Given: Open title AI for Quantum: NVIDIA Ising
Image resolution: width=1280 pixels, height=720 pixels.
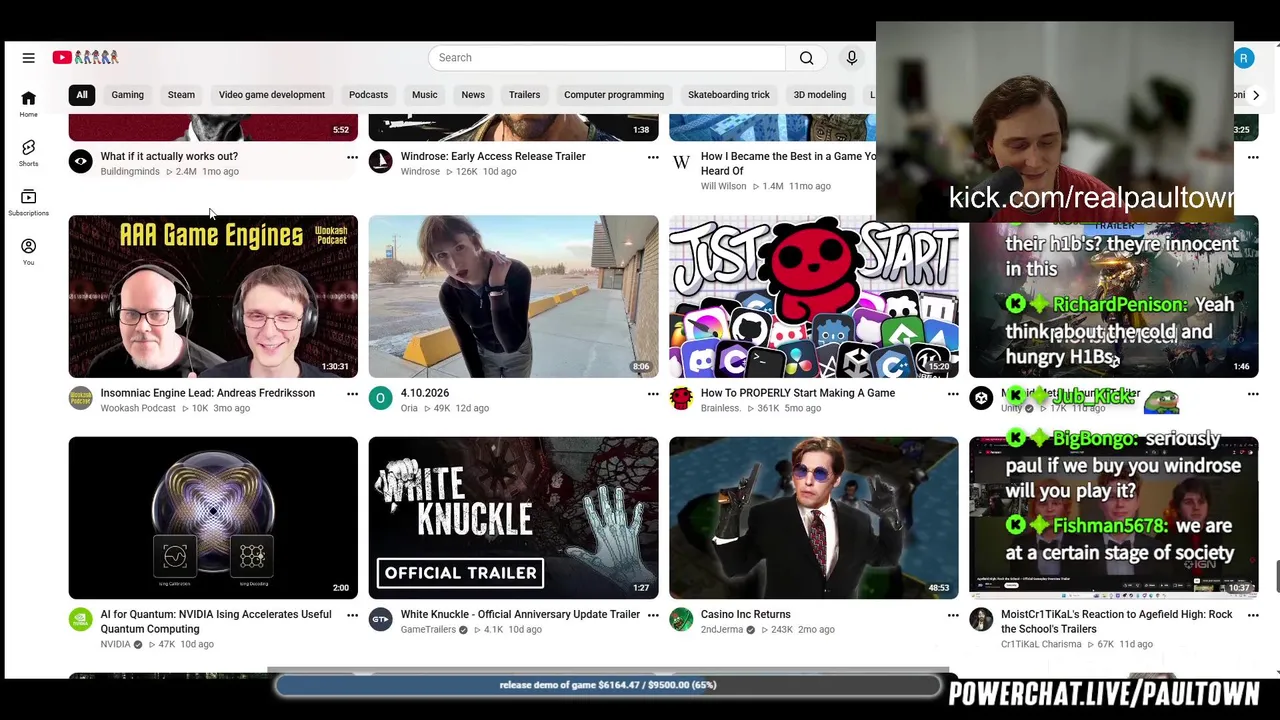Looking at the screenshot, I should click(216, 622).
